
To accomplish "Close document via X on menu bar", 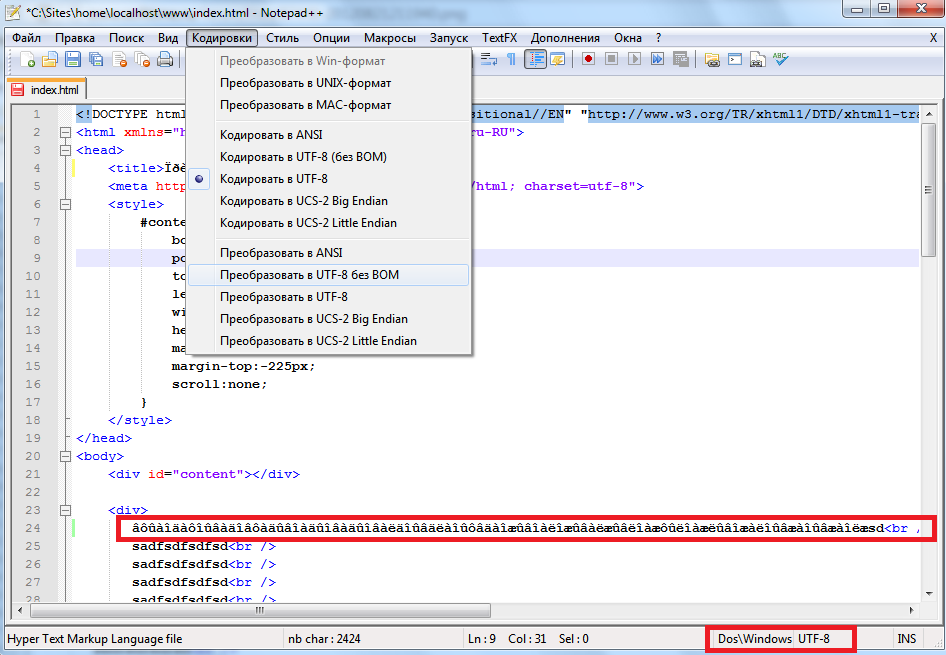I will point(933,38).
